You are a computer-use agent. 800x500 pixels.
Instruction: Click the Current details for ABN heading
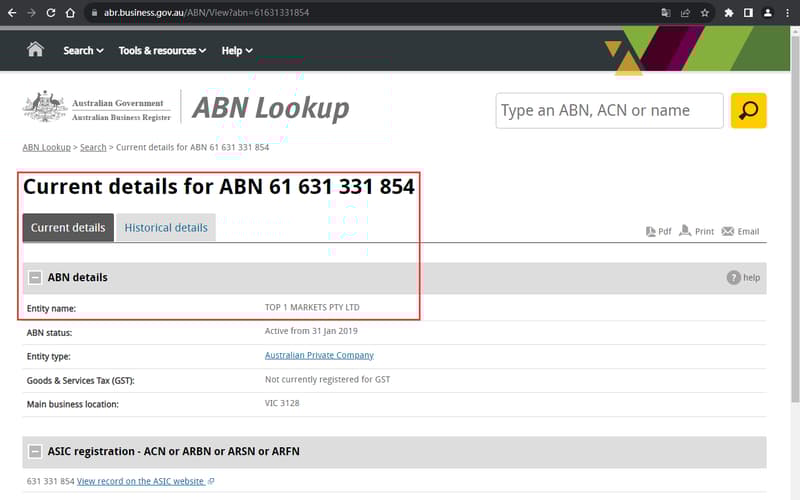tap(219, 187)
